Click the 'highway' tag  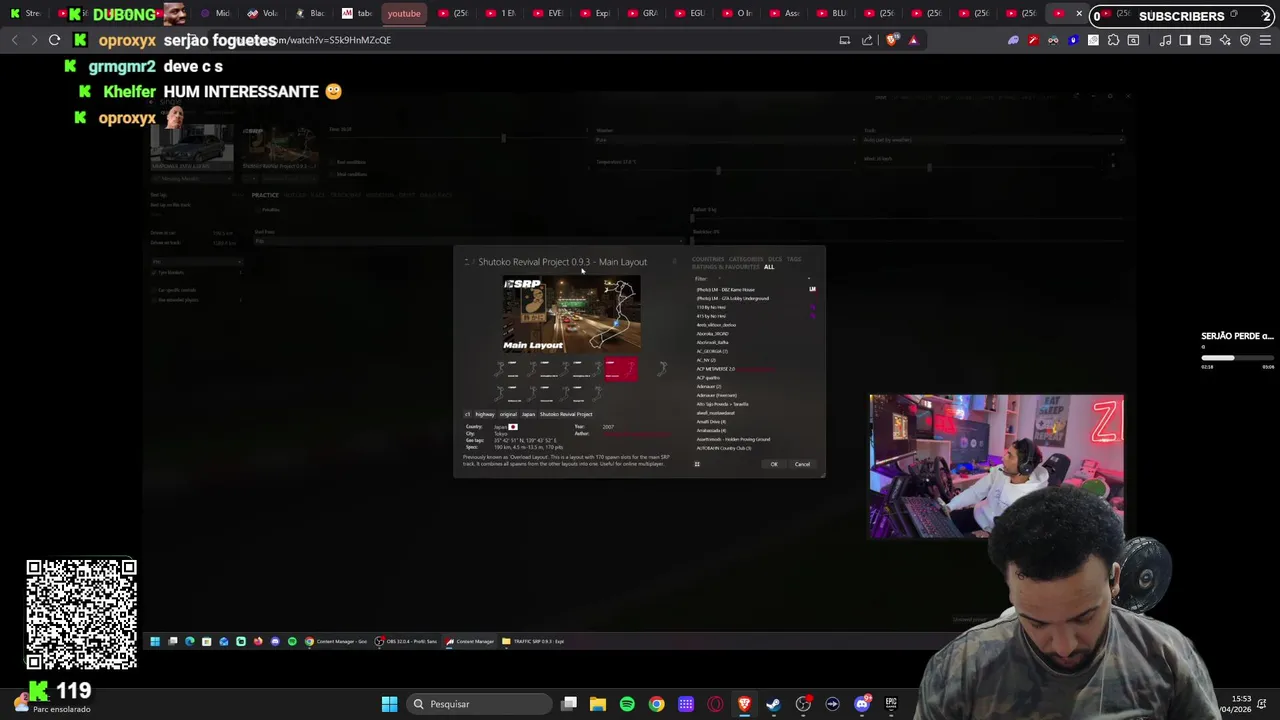pos(485,414)
